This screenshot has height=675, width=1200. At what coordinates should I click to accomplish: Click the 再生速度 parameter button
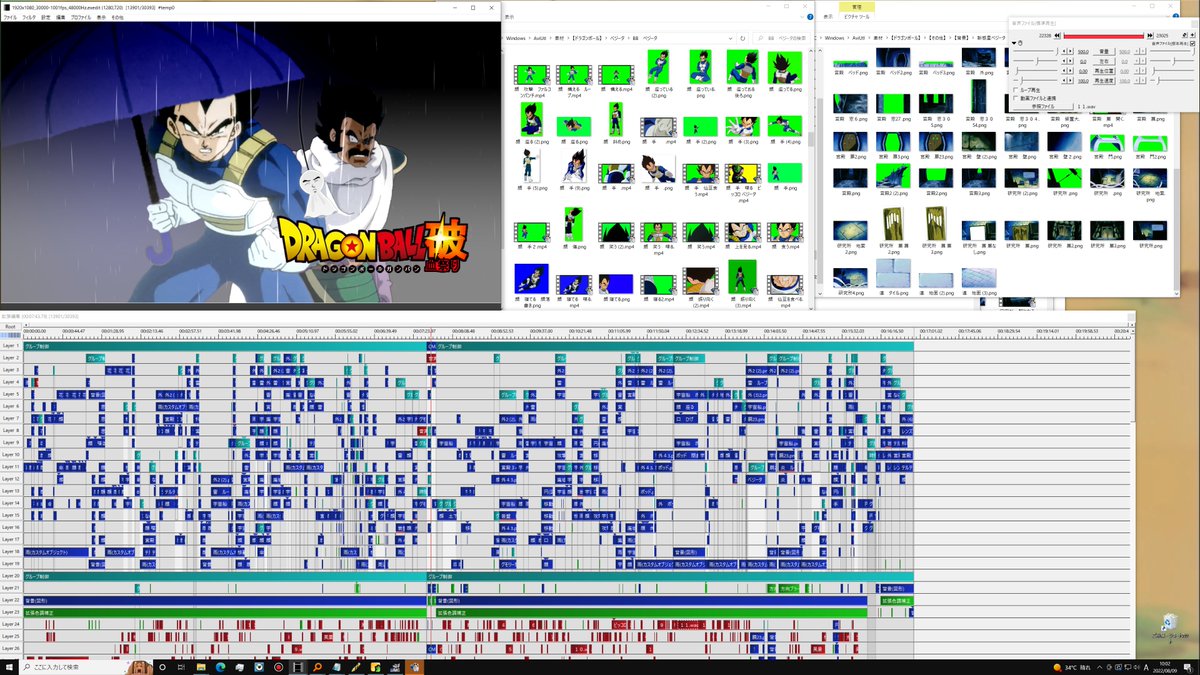tap(1104, 81)
